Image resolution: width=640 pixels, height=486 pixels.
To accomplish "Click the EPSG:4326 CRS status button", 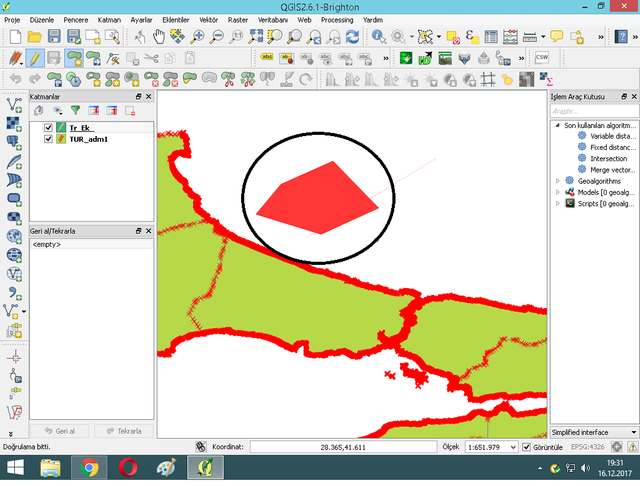I will pyautogui.click(x=588, y=447).
